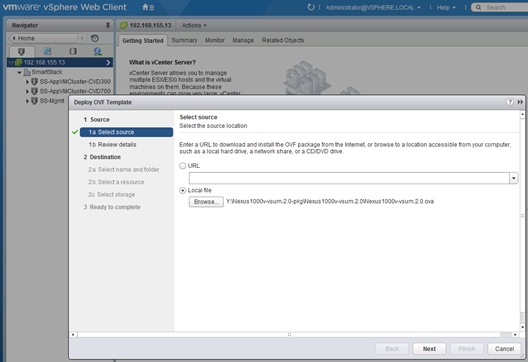The image size is (528, 362).
Task: Click in the URL input field
Action: 349,178
